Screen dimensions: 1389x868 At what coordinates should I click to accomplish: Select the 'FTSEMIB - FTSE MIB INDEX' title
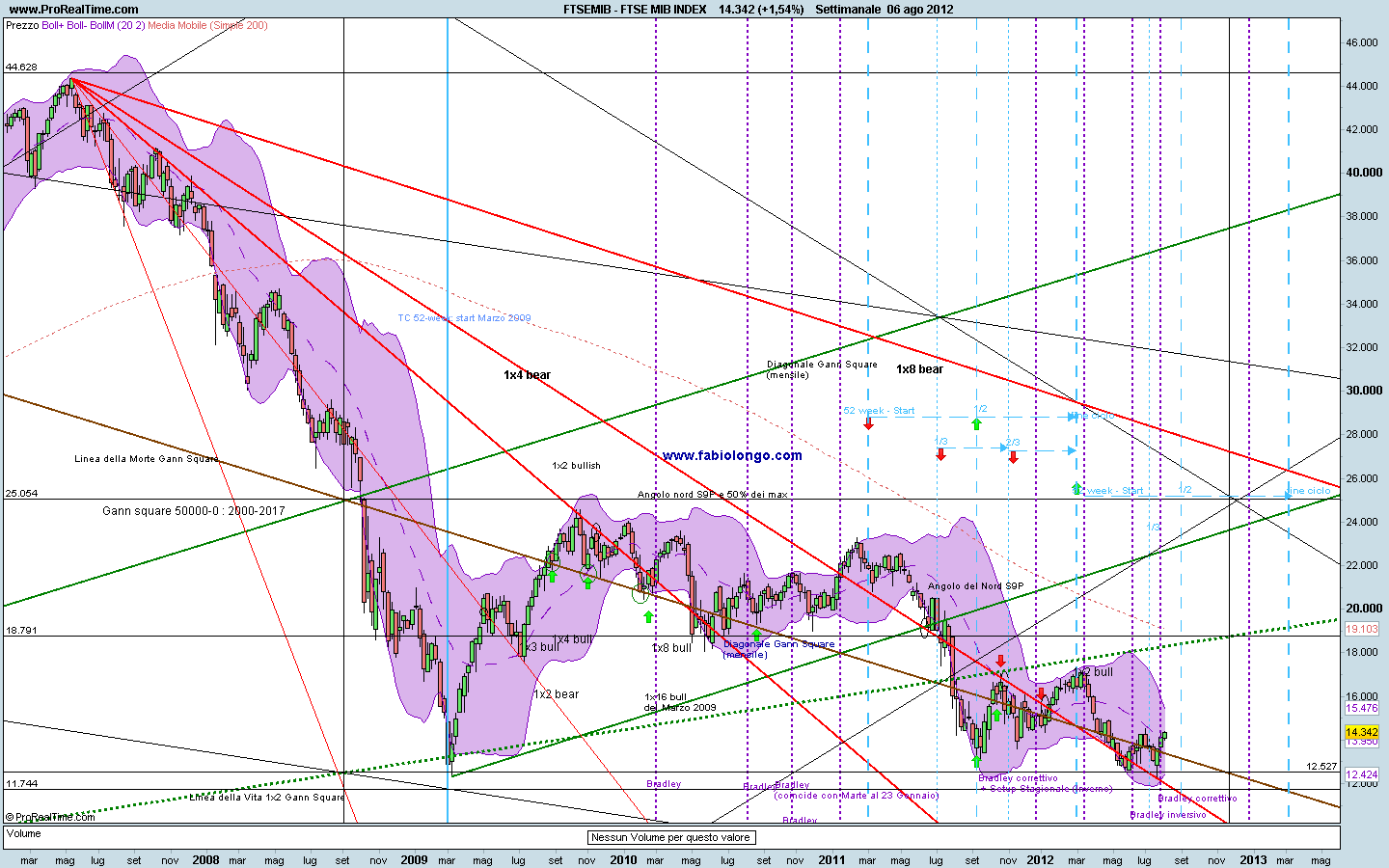[635, 10]
